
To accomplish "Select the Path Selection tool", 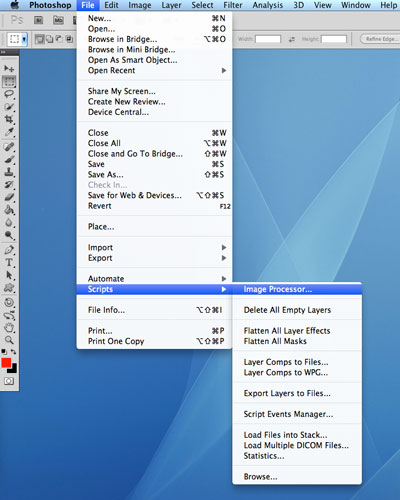I will 9,275.
